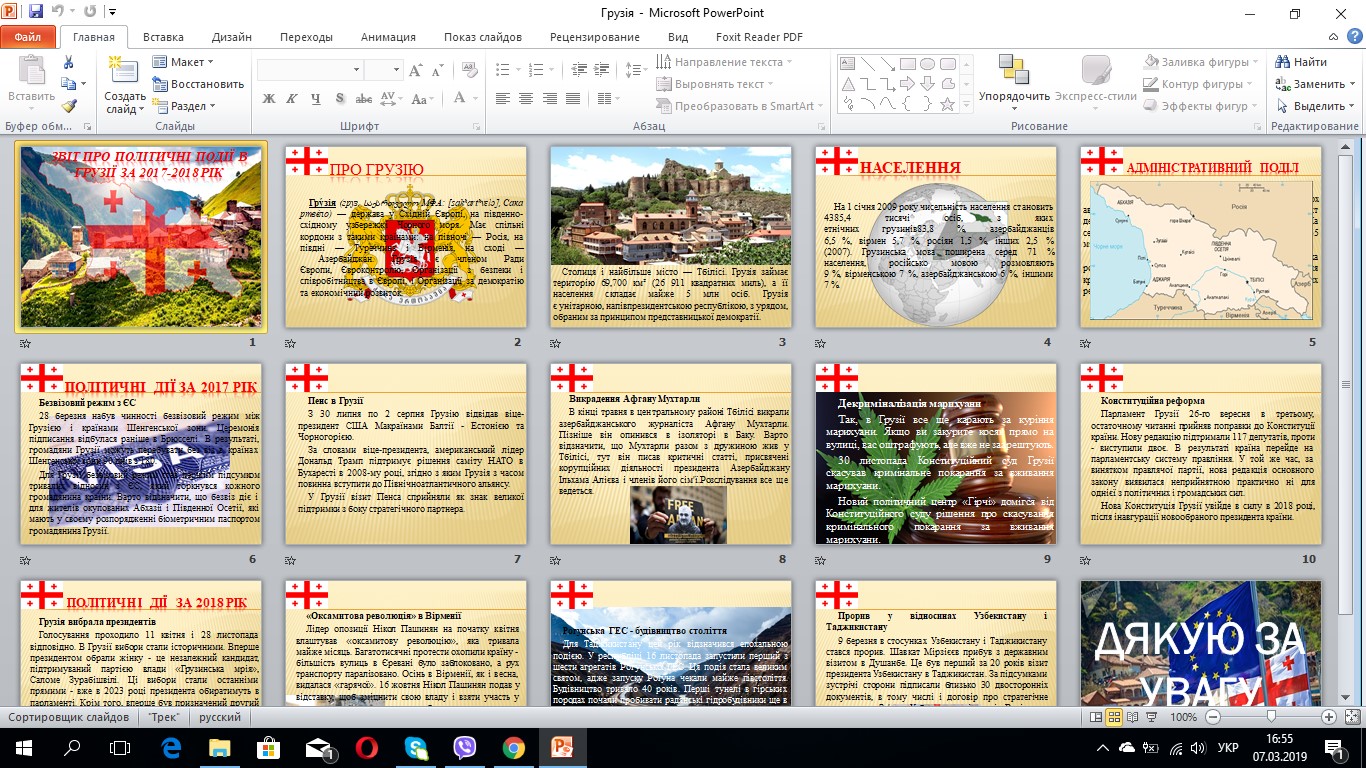Increase font size with larger A icon
The width and height of the screenshot is (1366, 768).
point(418,70)
